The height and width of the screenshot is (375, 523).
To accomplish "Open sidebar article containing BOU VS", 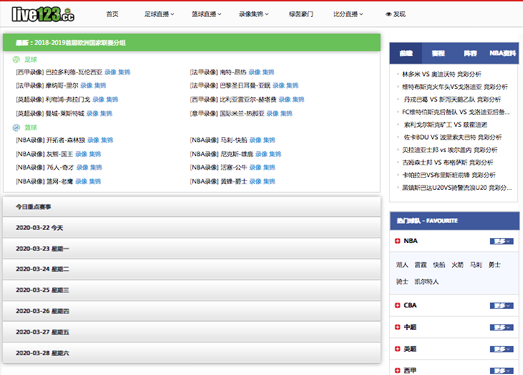I will coord(453,137).
